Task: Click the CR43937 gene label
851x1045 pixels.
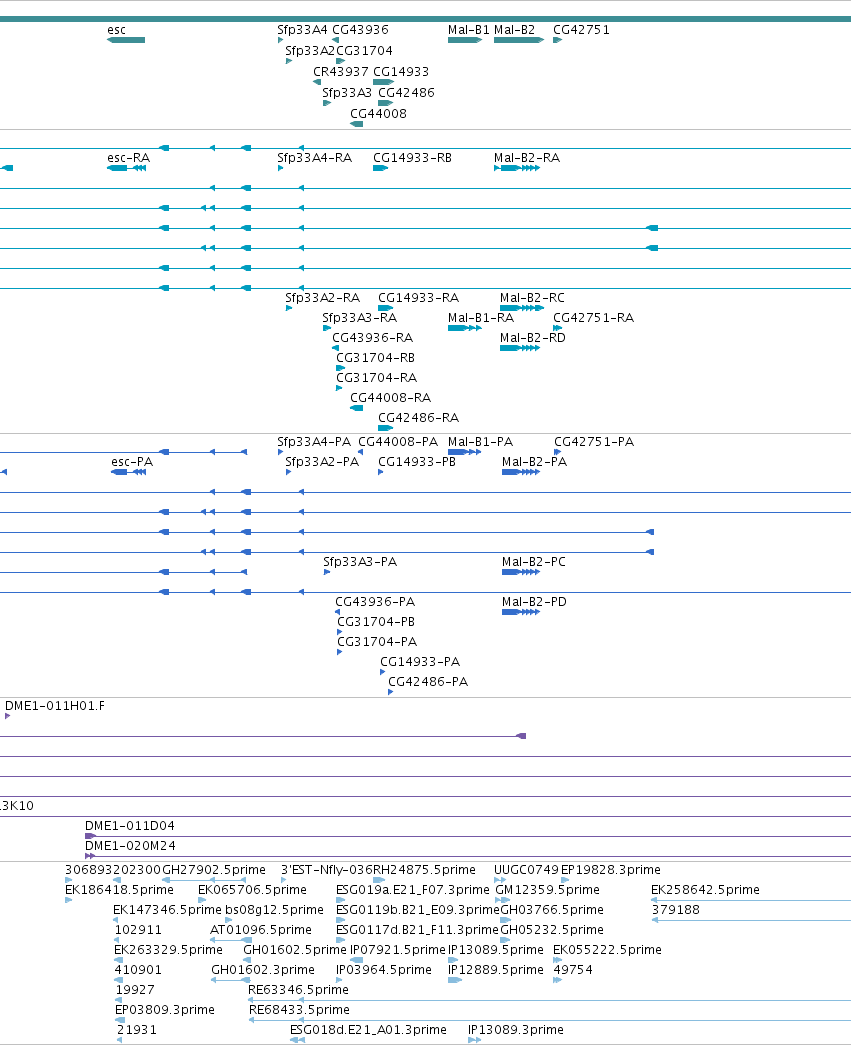Action: (341, 71)
